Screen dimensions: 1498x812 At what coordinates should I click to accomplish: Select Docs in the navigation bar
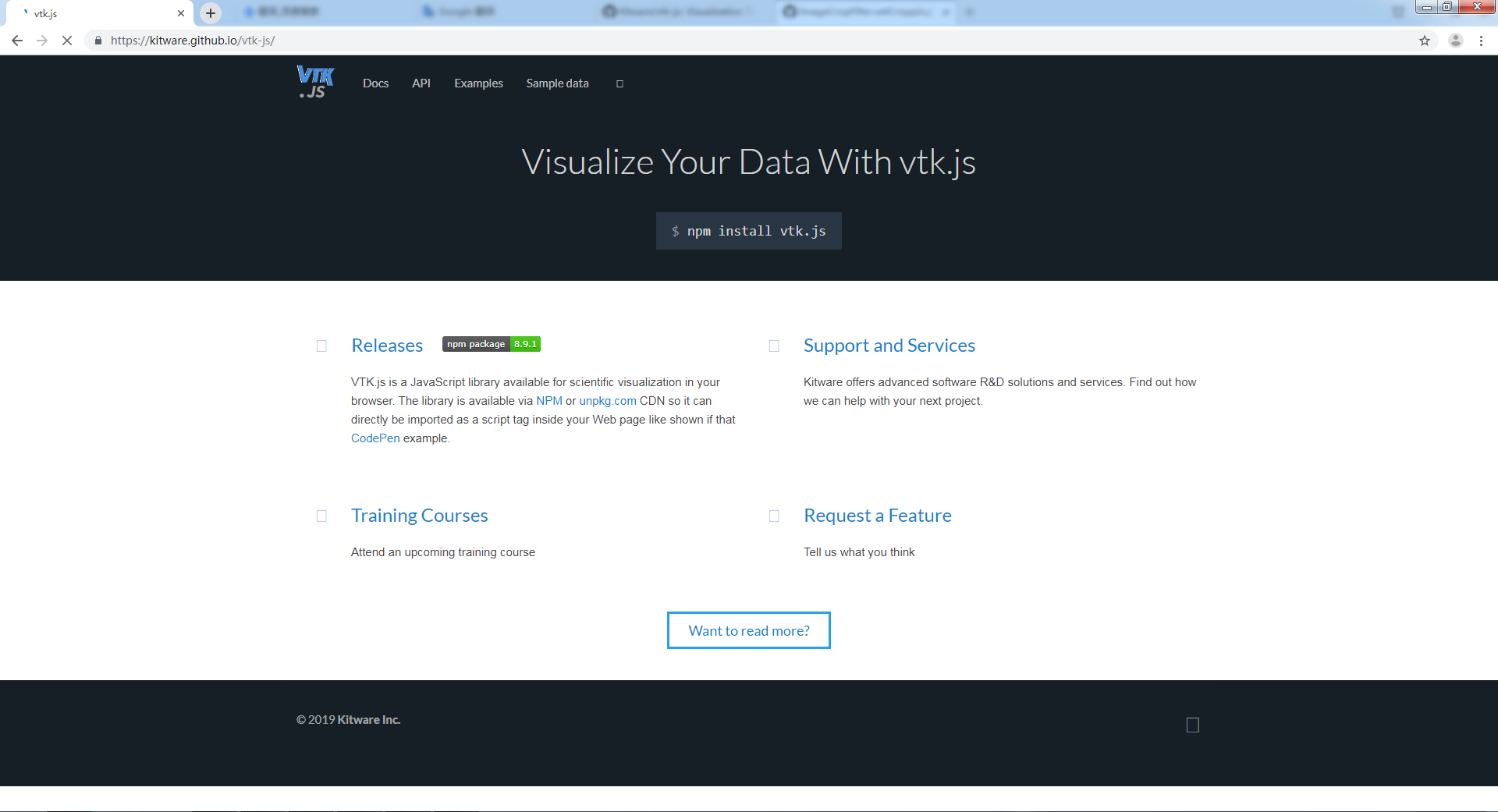point(375,83)
